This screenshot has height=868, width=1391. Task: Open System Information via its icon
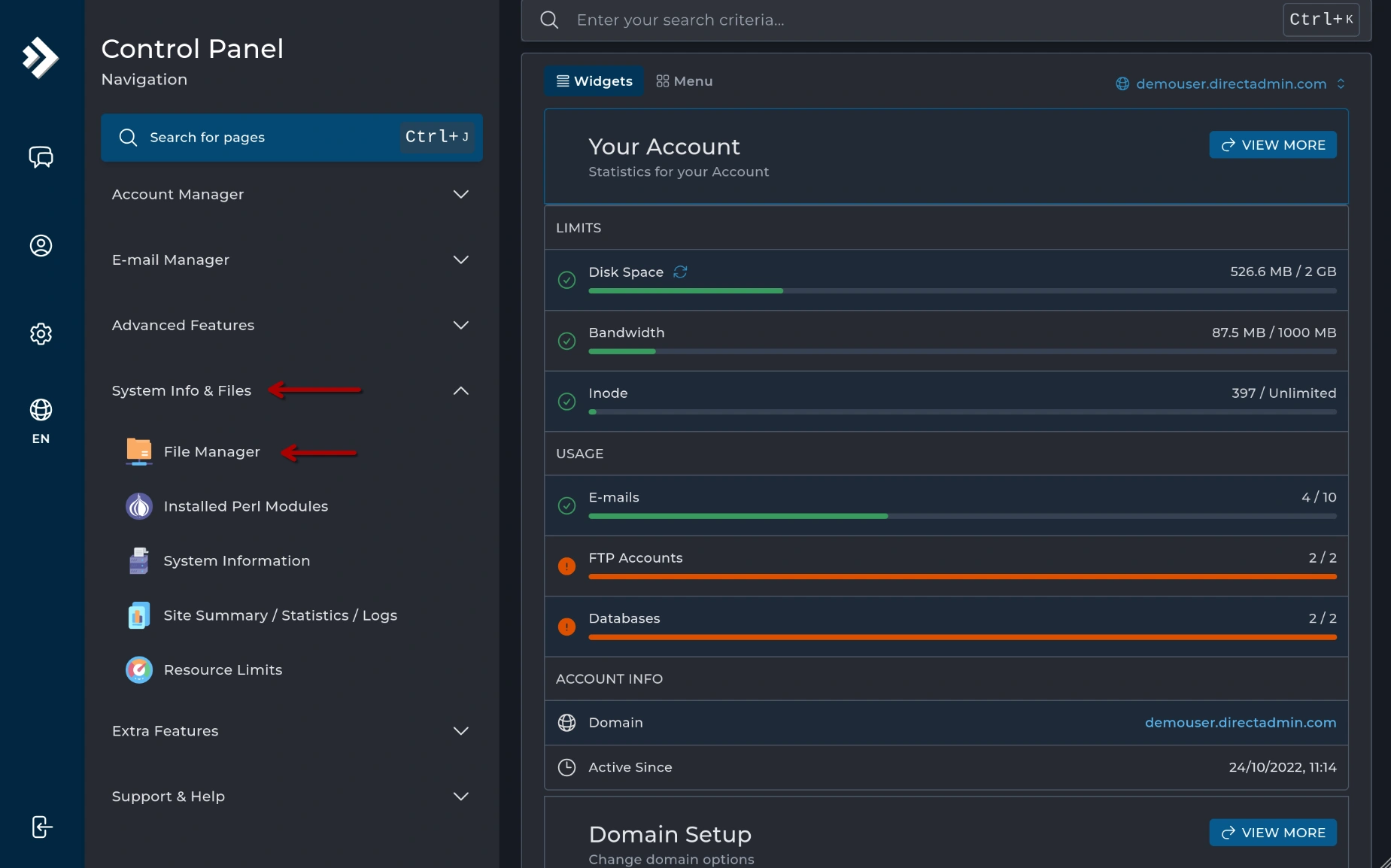(138, 560)
